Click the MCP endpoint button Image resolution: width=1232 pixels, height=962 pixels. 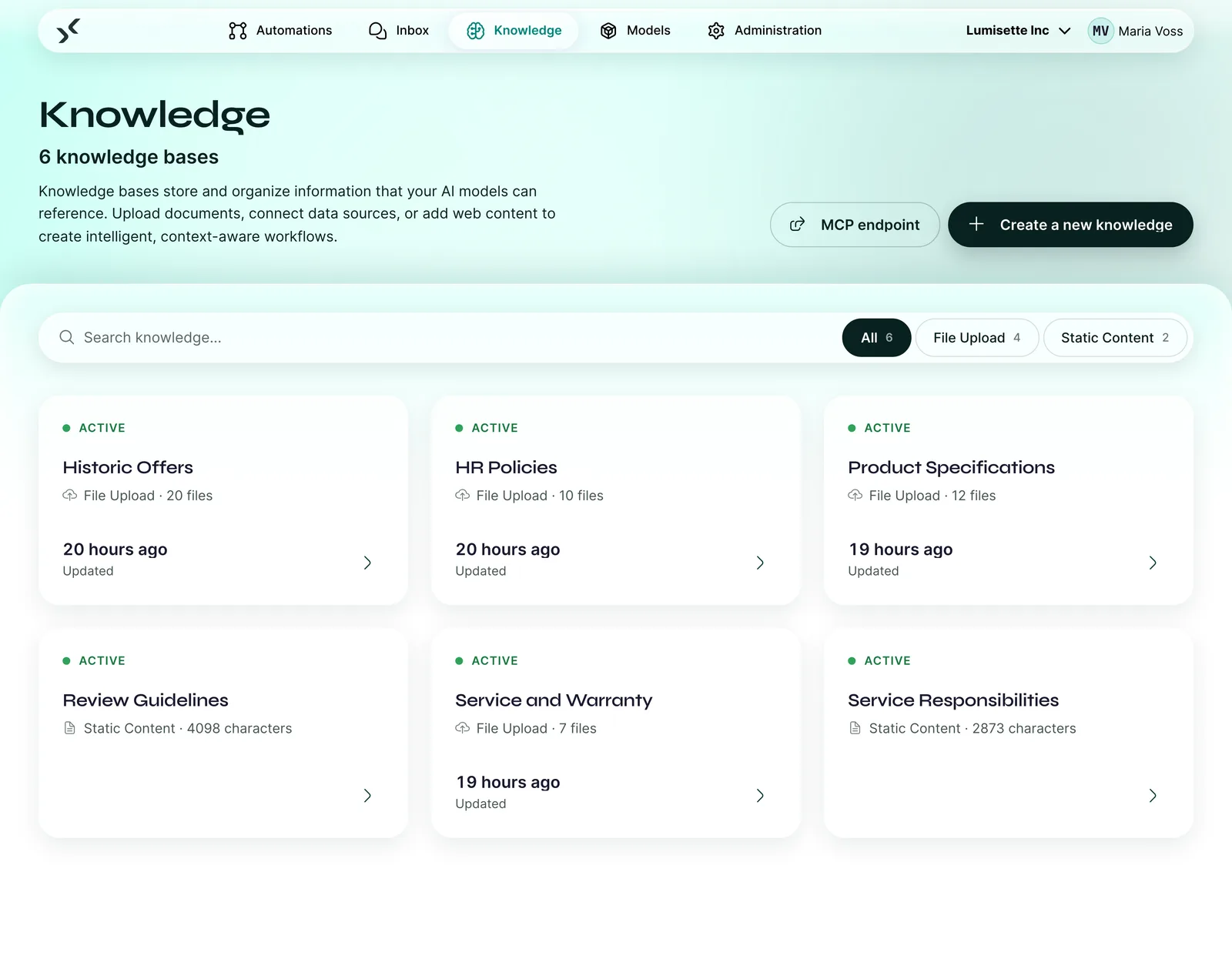pos(855,225)
